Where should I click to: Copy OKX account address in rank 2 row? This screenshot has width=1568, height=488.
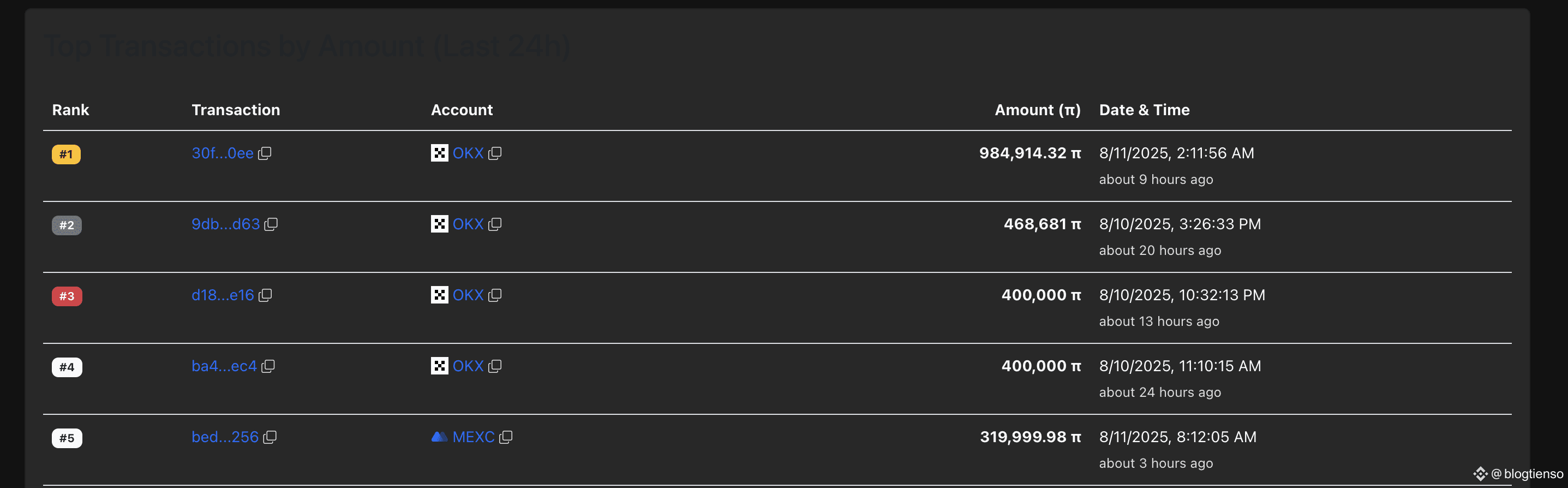tap(495, 224)
